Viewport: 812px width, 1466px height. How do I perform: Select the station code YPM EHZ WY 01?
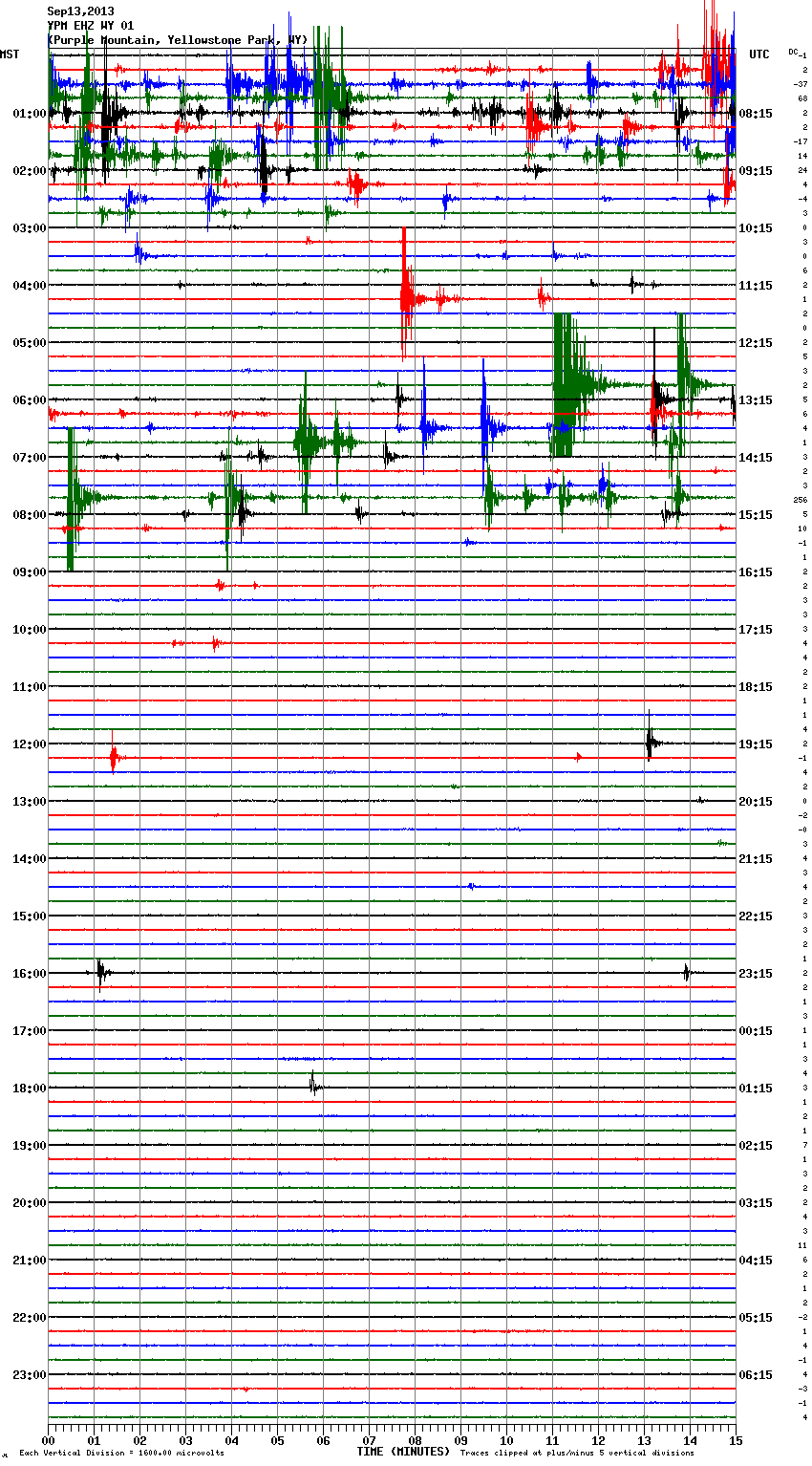pos(91,26)
